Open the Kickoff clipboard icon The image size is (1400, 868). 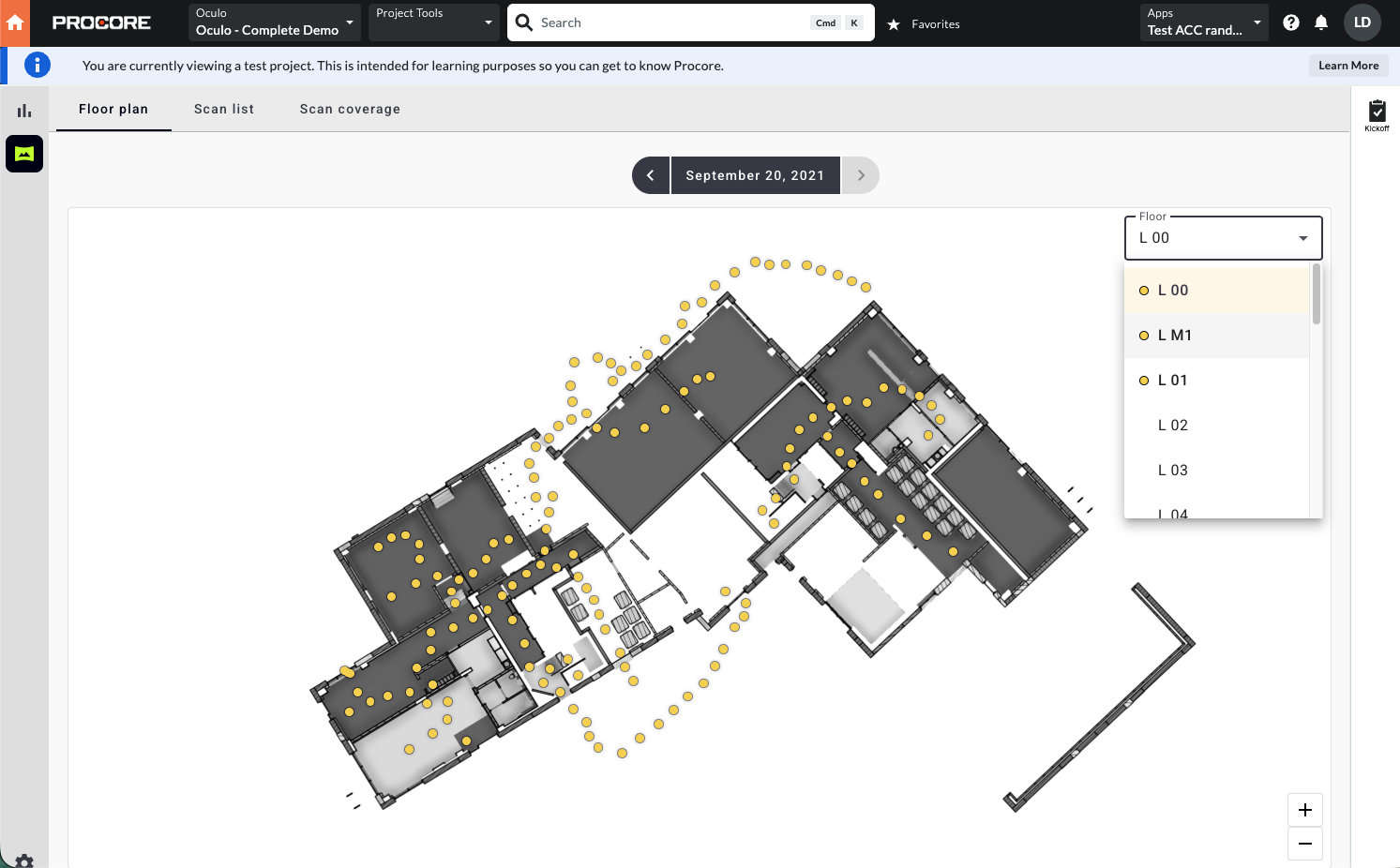pos(1377,113)
